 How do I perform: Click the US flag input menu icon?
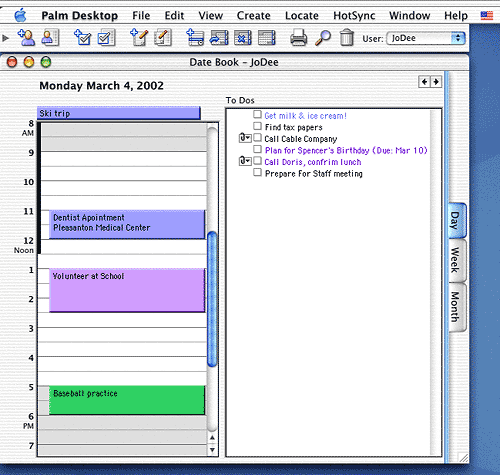coord(487,15)
